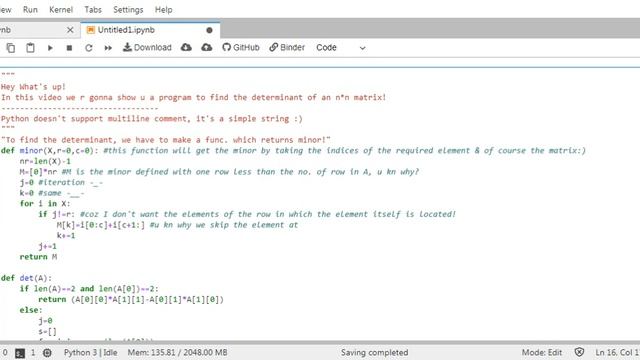Click the 'else:' line in det function
The height and width of the screenshot is (360, 640).
tap(31, 310)
